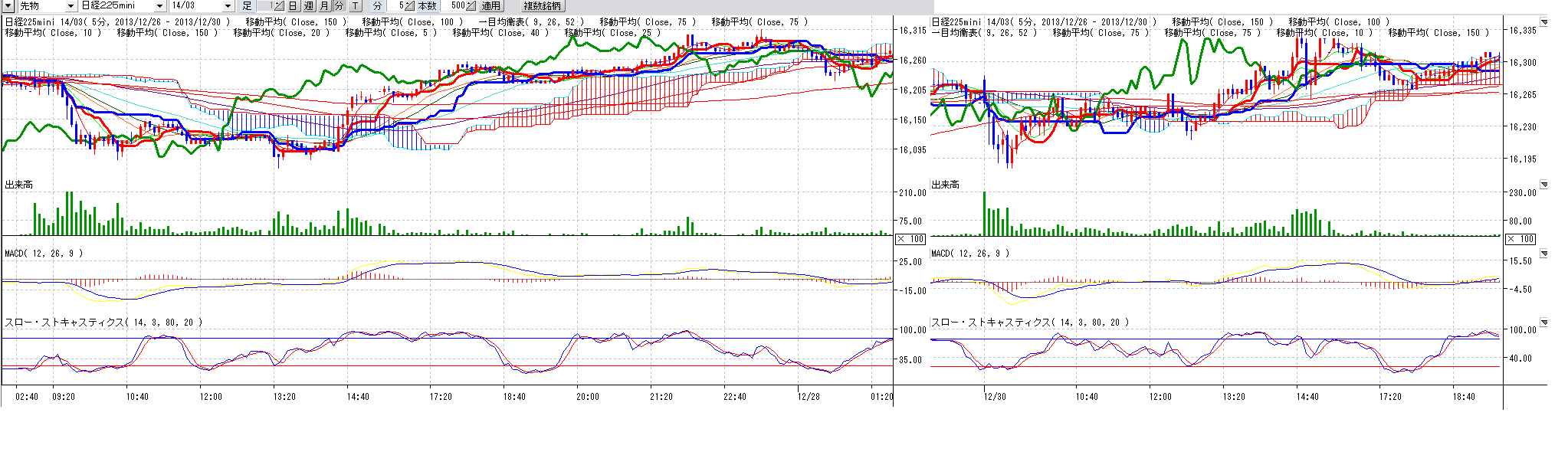Open the 先物 product type dropdown
The image size is (1568, 452).
click(x=71, y=6)
